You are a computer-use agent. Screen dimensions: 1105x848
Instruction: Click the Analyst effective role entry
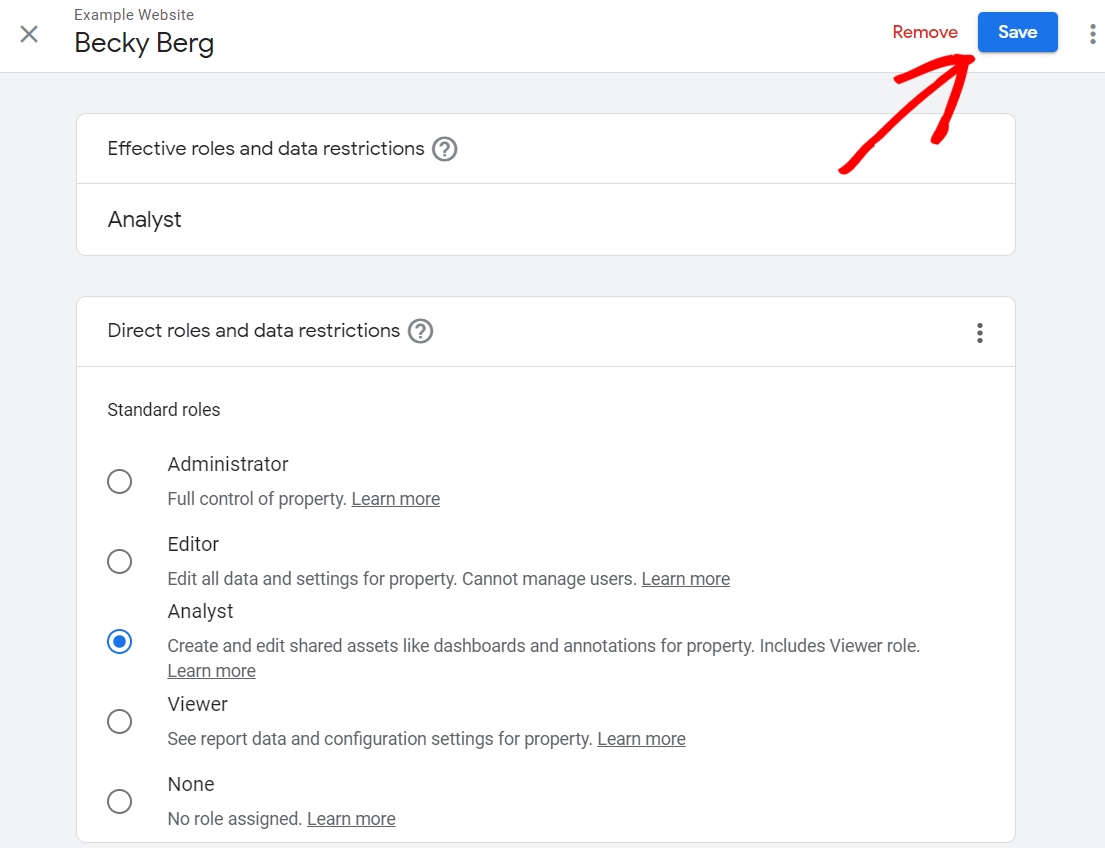144,219
